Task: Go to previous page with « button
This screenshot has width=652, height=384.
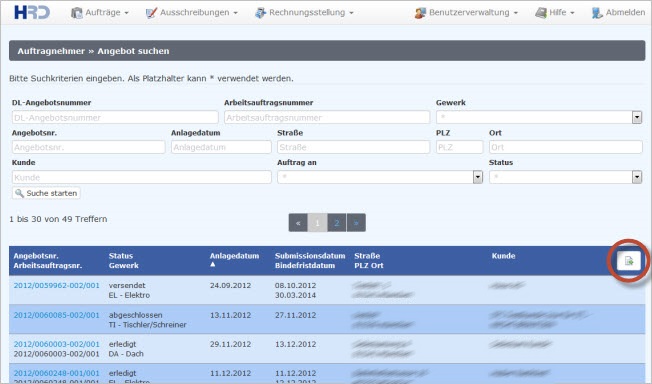Action: pos(298,223)
